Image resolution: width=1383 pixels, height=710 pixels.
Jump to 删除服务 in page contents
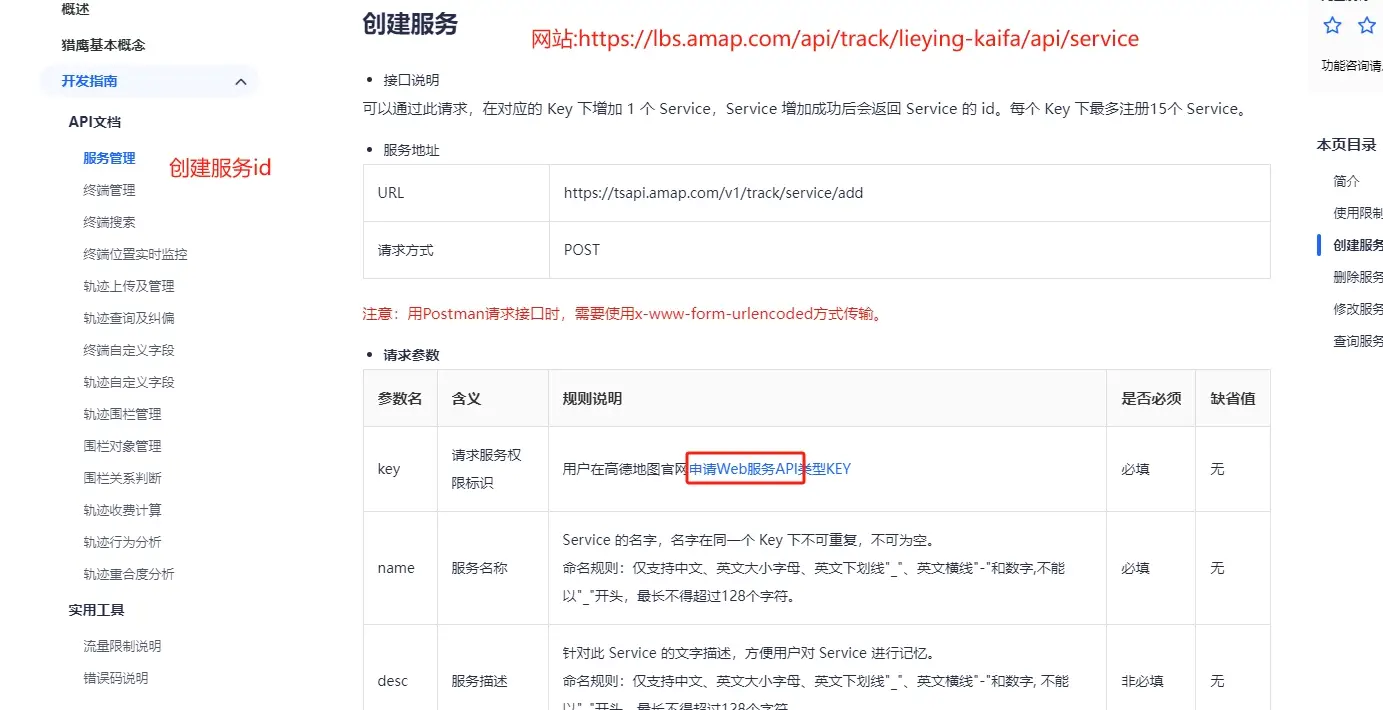click(1358, 277)
